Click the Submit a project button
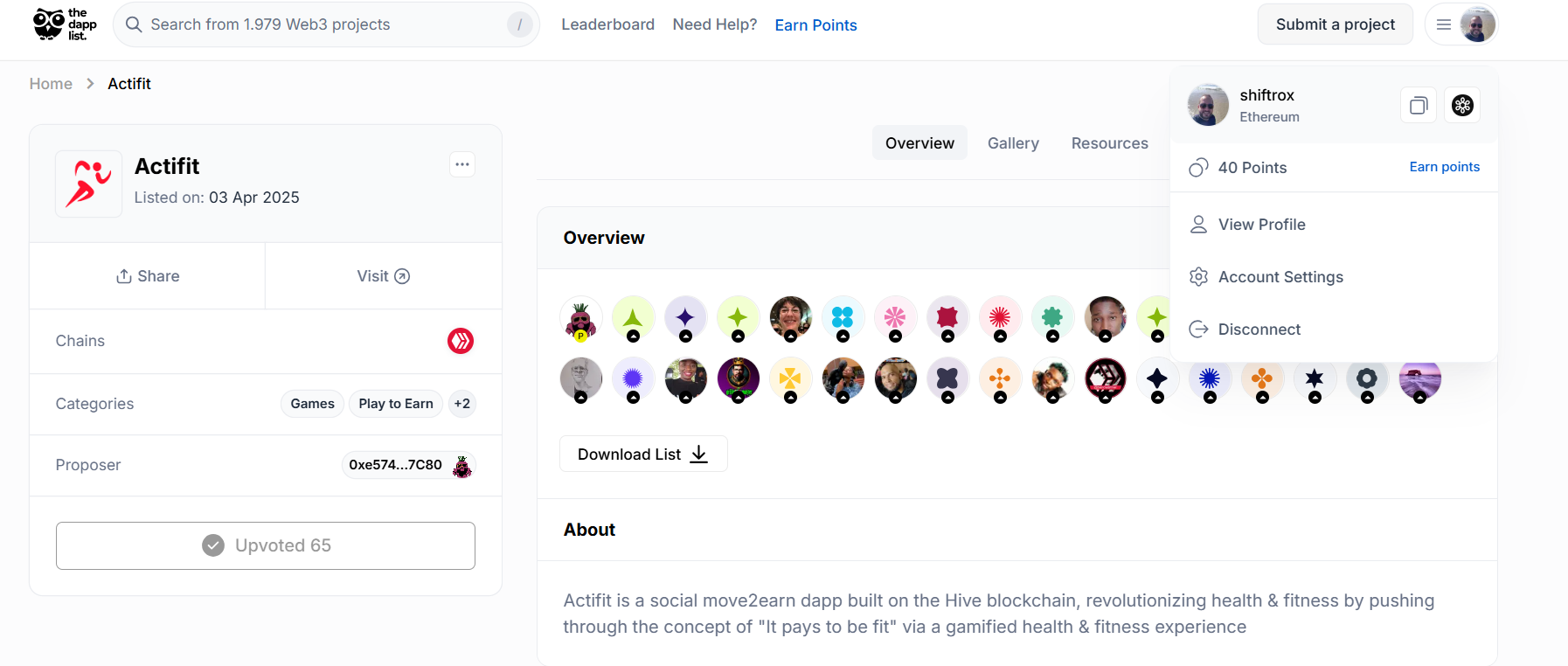This screenshot has width=1568, height=666. [1335, 24]
